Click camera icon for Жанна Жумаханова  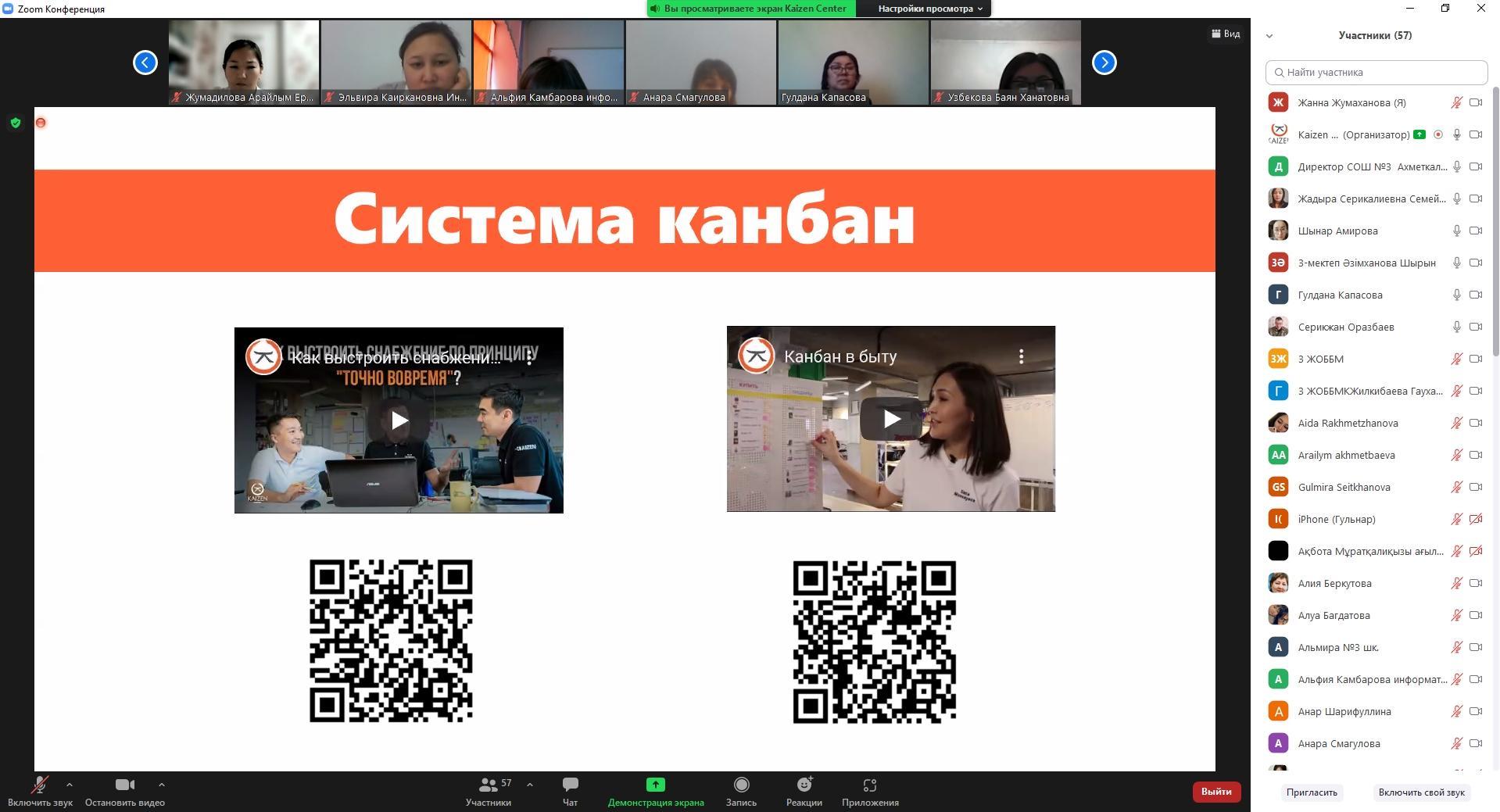coord(1476,102)
